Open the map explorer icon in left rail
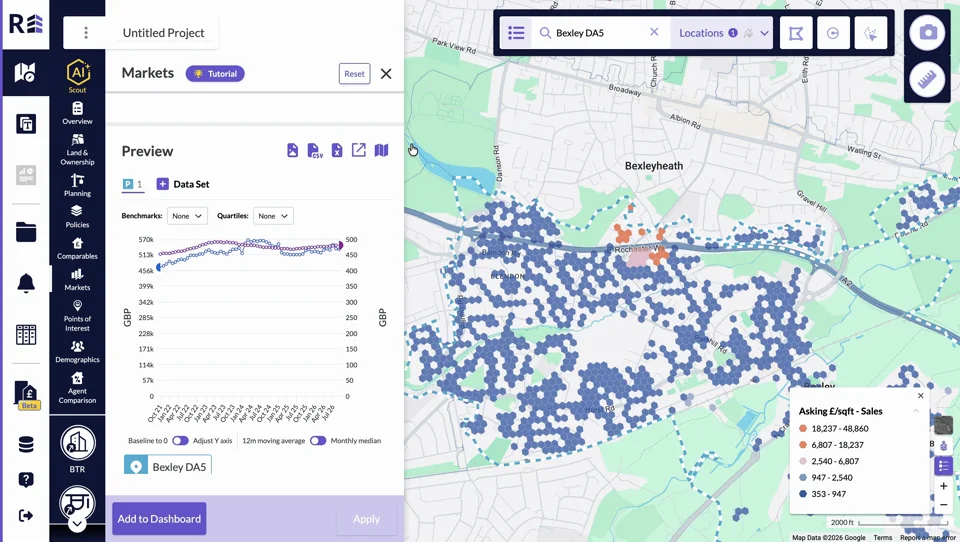Screen dimensions: 960x542 [25, 72]
